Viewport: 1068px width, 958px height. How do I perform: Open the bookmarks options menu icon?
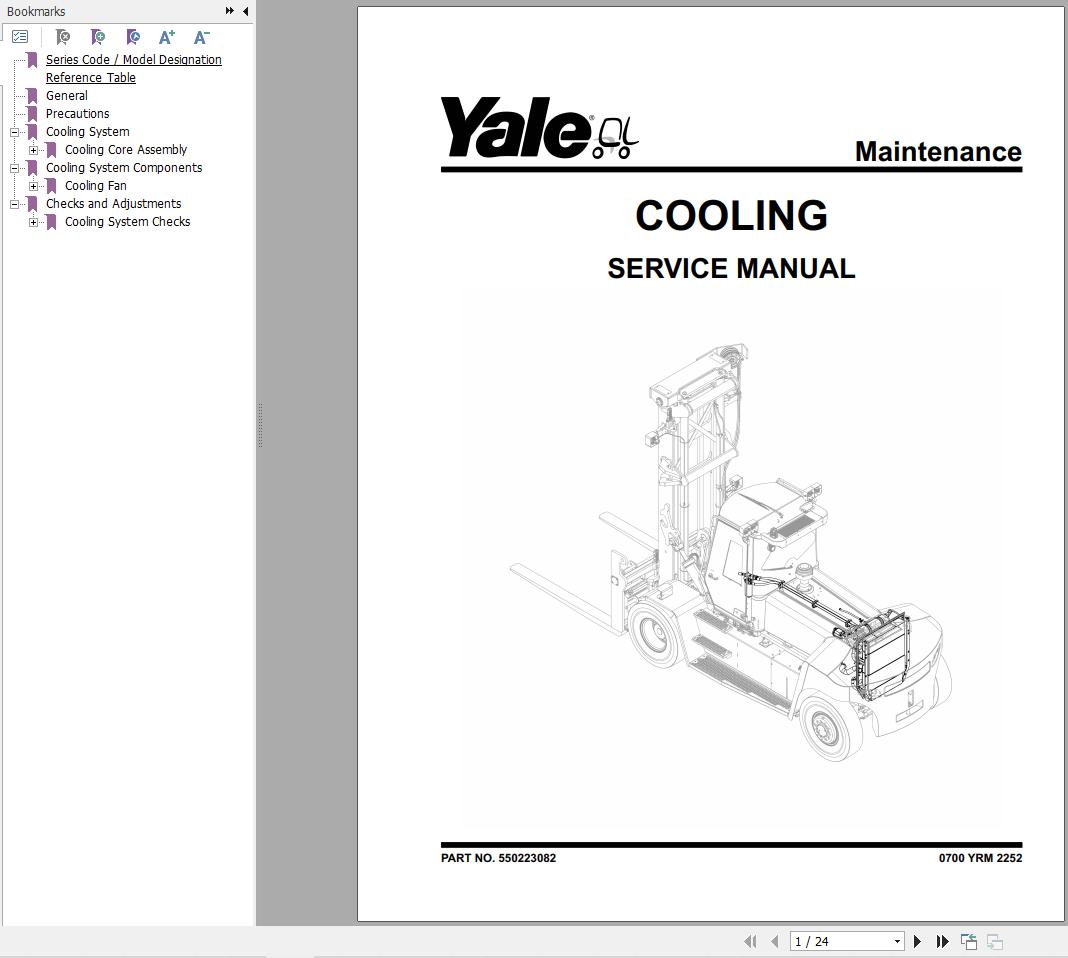point(20,37)
